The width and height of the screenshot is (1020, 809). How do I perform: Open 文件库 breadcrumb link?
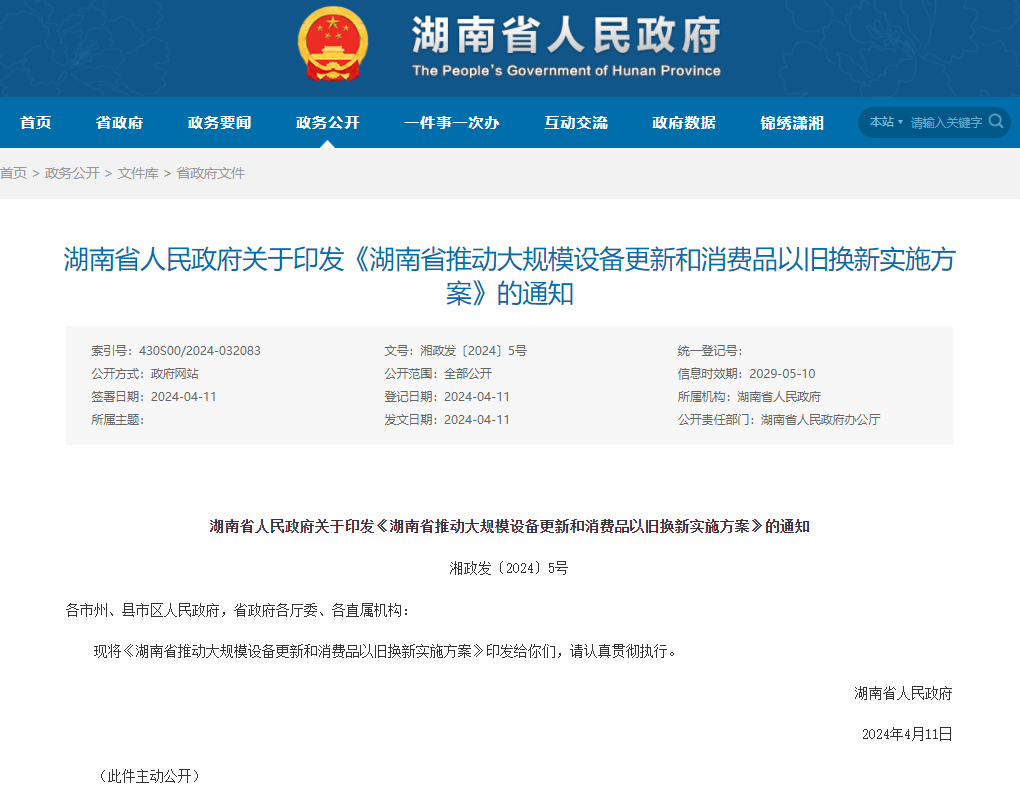click(x=138, y=173)
